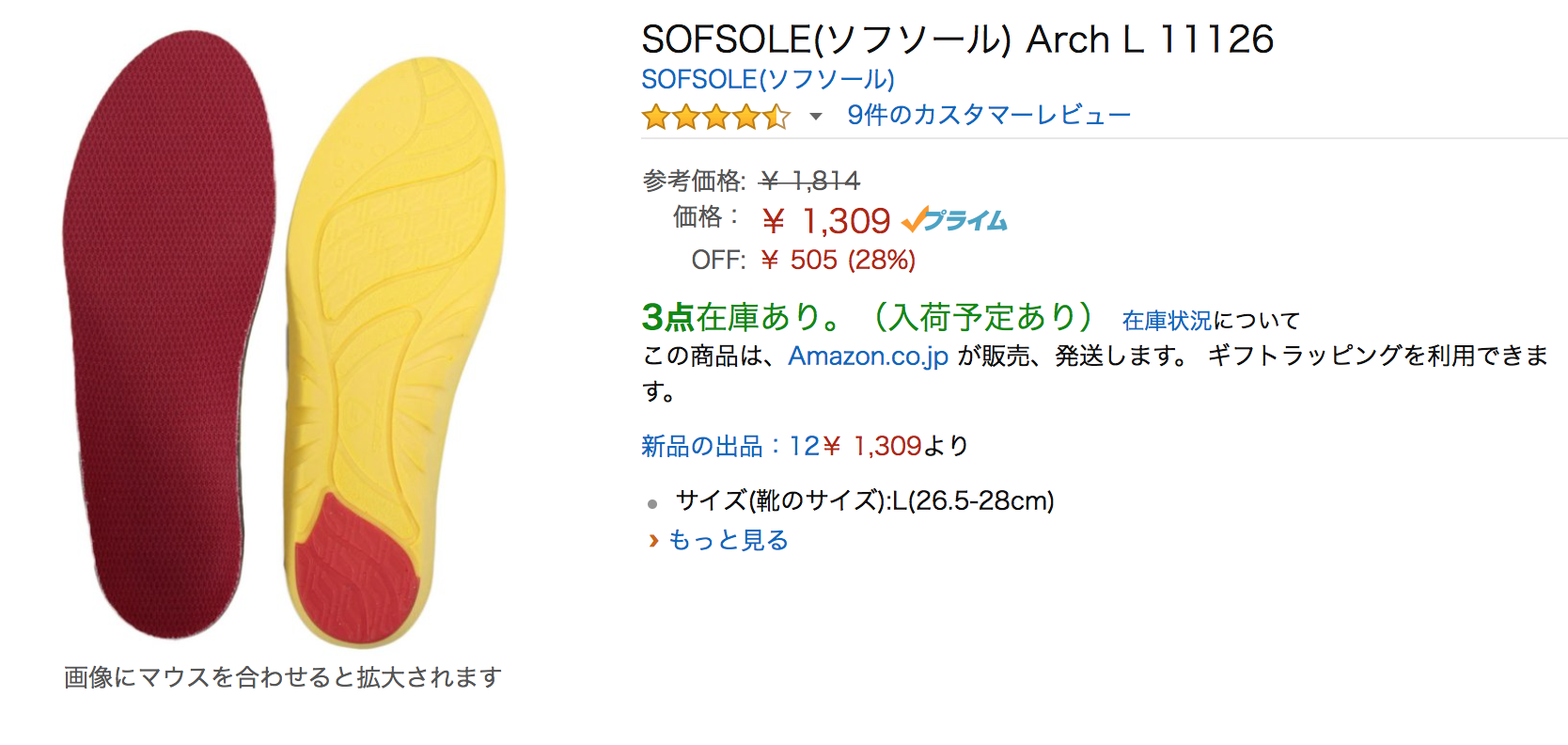
Task: Click the プライム logo icon
Action: [x=954, y=220]
